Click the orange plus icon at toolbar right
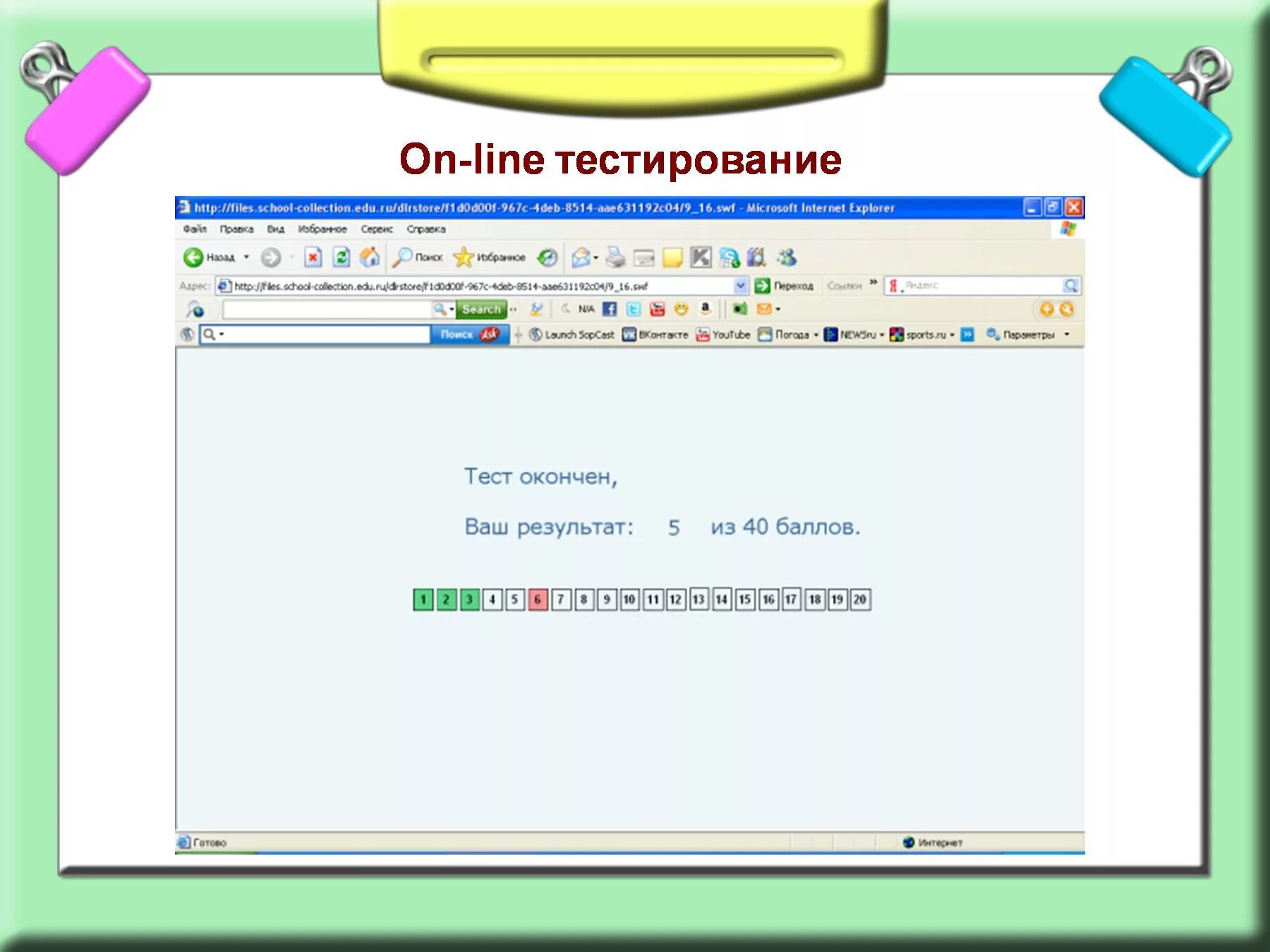This screenshot has height=952, width=1270. click(x=1047, y=309)
